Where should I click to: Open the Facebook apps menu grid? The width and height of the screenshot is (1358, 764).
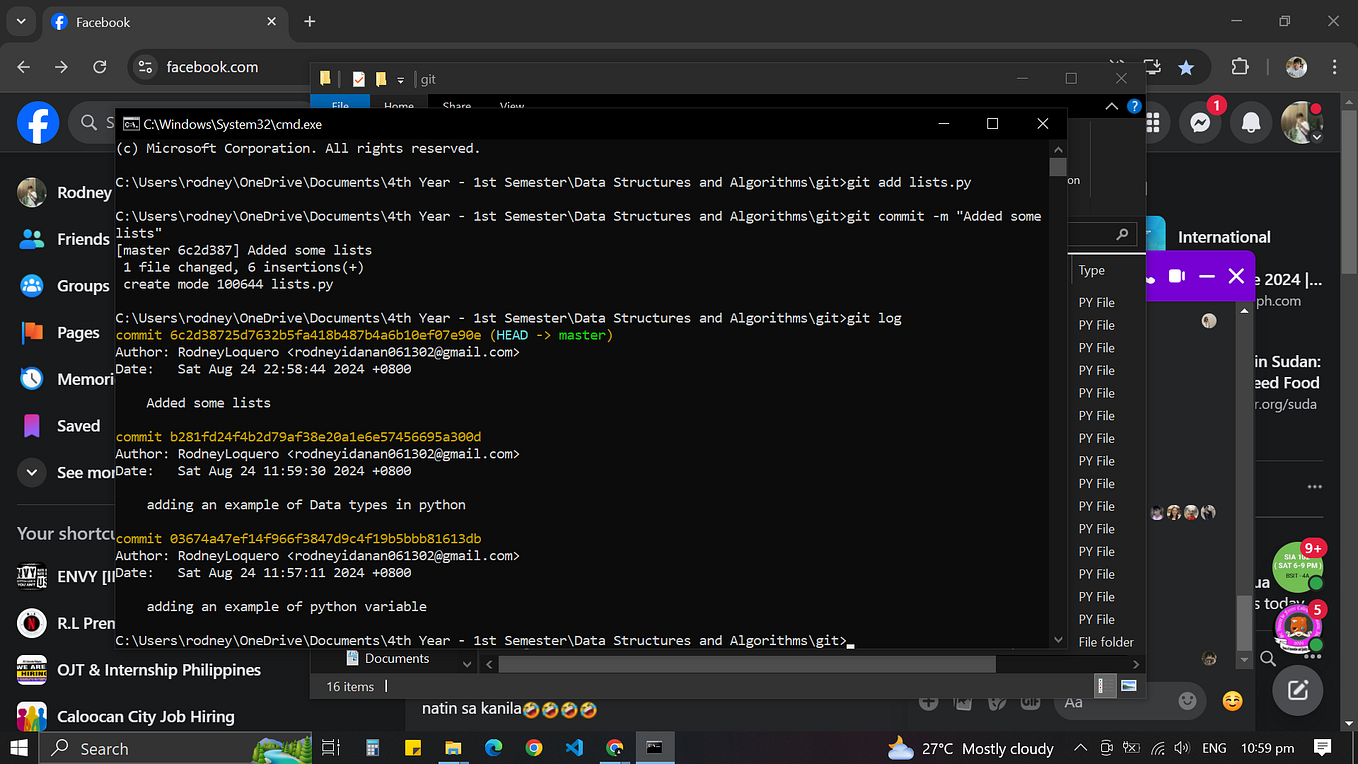tap(1151, 122)
